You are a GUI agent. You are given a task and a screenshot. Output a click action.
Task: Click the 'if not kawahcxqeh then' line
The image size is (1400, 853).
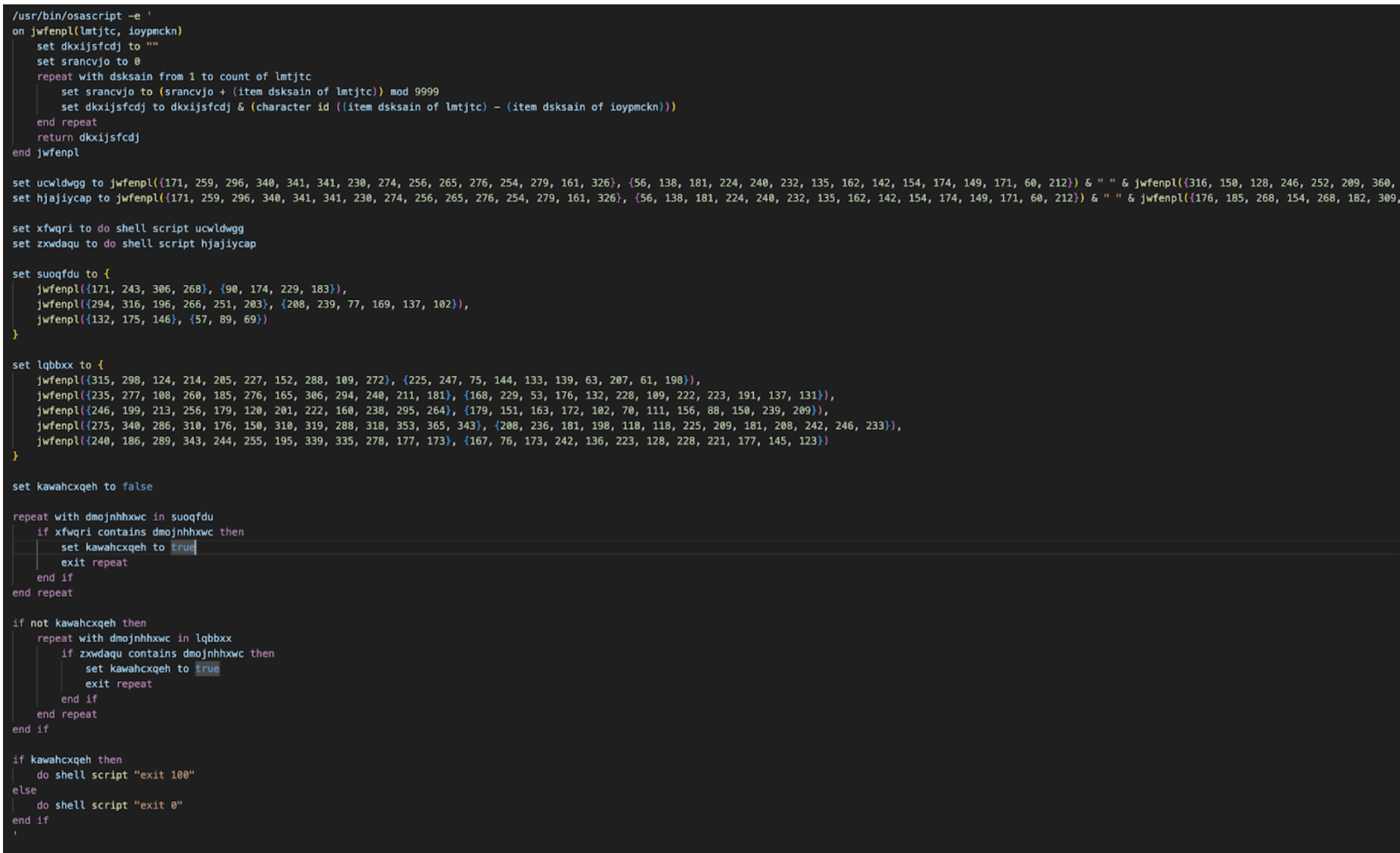pos(79,623)
